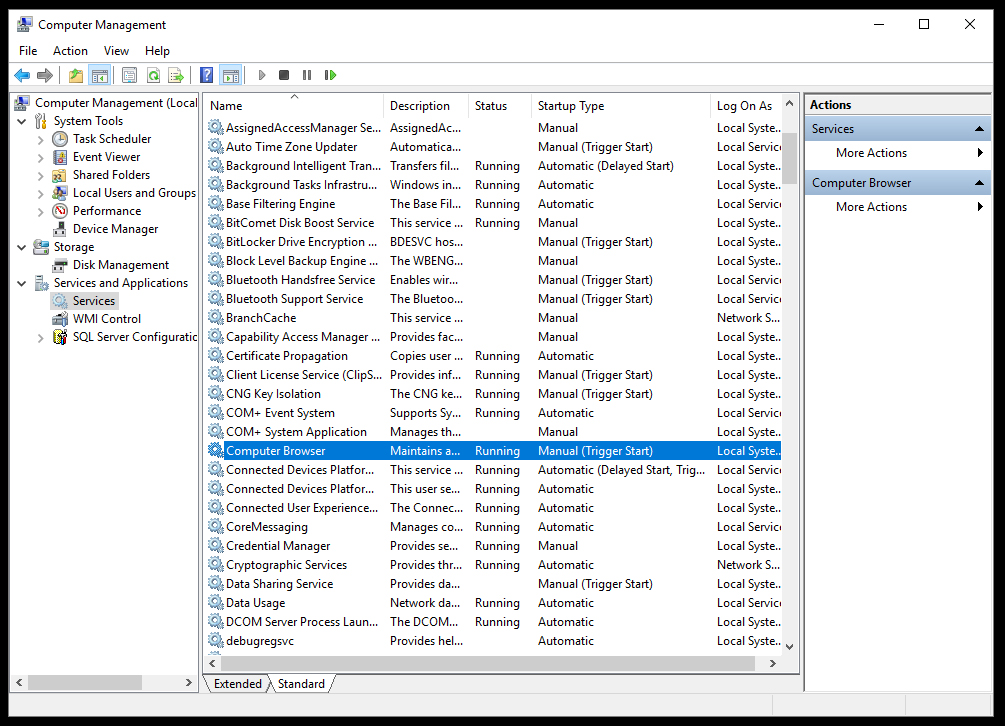This screenshot has height=726, width=1005.
Task: Open the File menu
Action: [28, 51]
